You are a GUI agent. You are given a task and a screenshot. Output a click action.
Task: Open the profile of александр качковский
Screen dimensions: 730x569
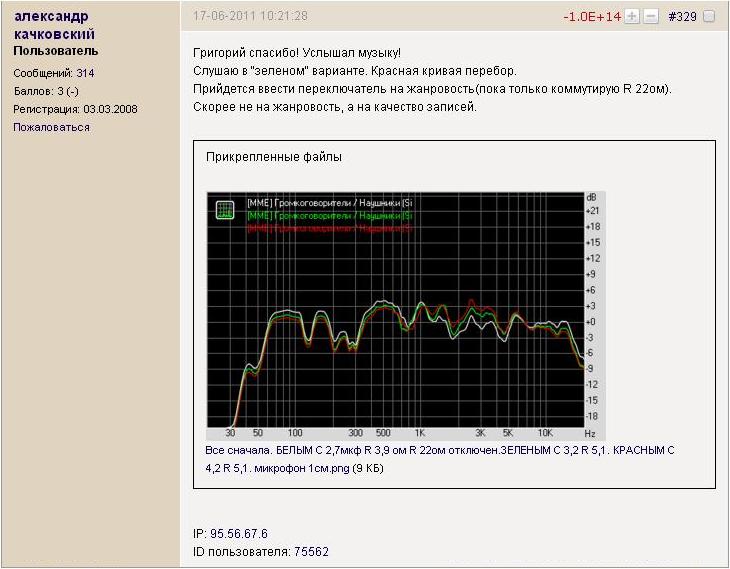coord(55,25)
